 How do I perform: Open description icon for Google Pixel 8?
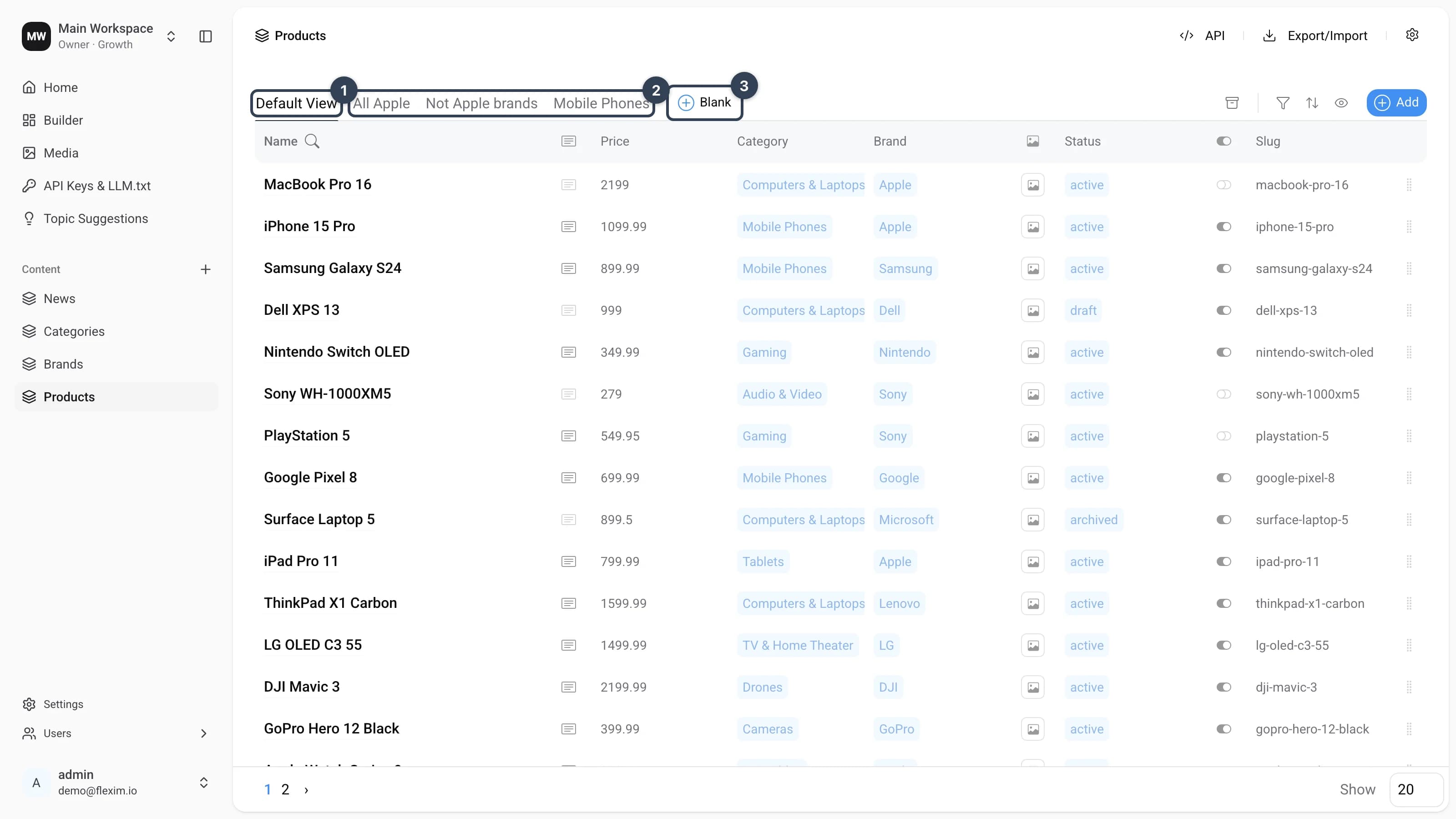click(x=569, y=478)
